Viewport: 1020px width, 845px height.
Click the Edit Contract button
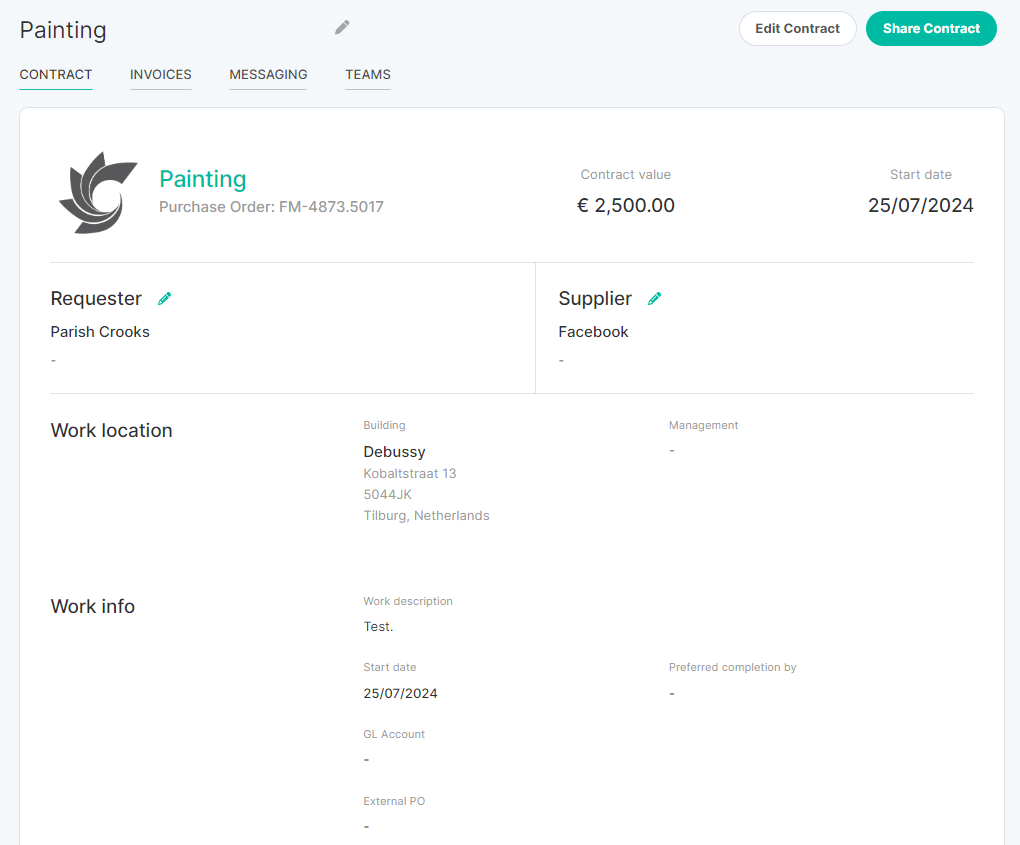tap(798, 29)
